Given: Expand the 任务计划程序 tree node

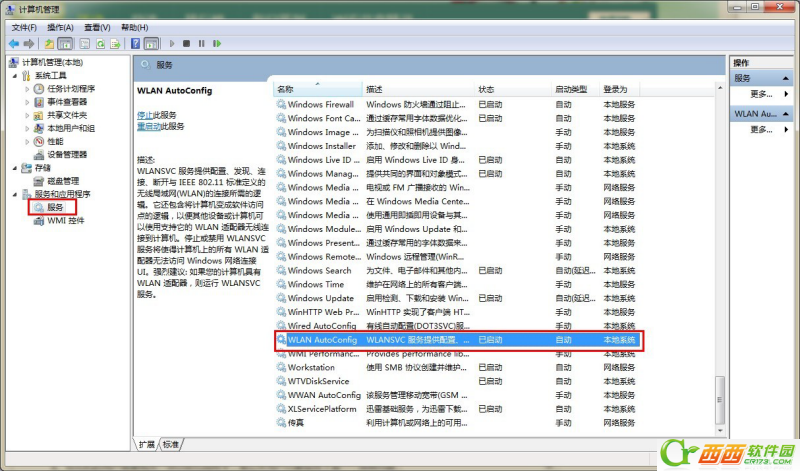Looking at the screenshot, I should click(x=27, y=89).
